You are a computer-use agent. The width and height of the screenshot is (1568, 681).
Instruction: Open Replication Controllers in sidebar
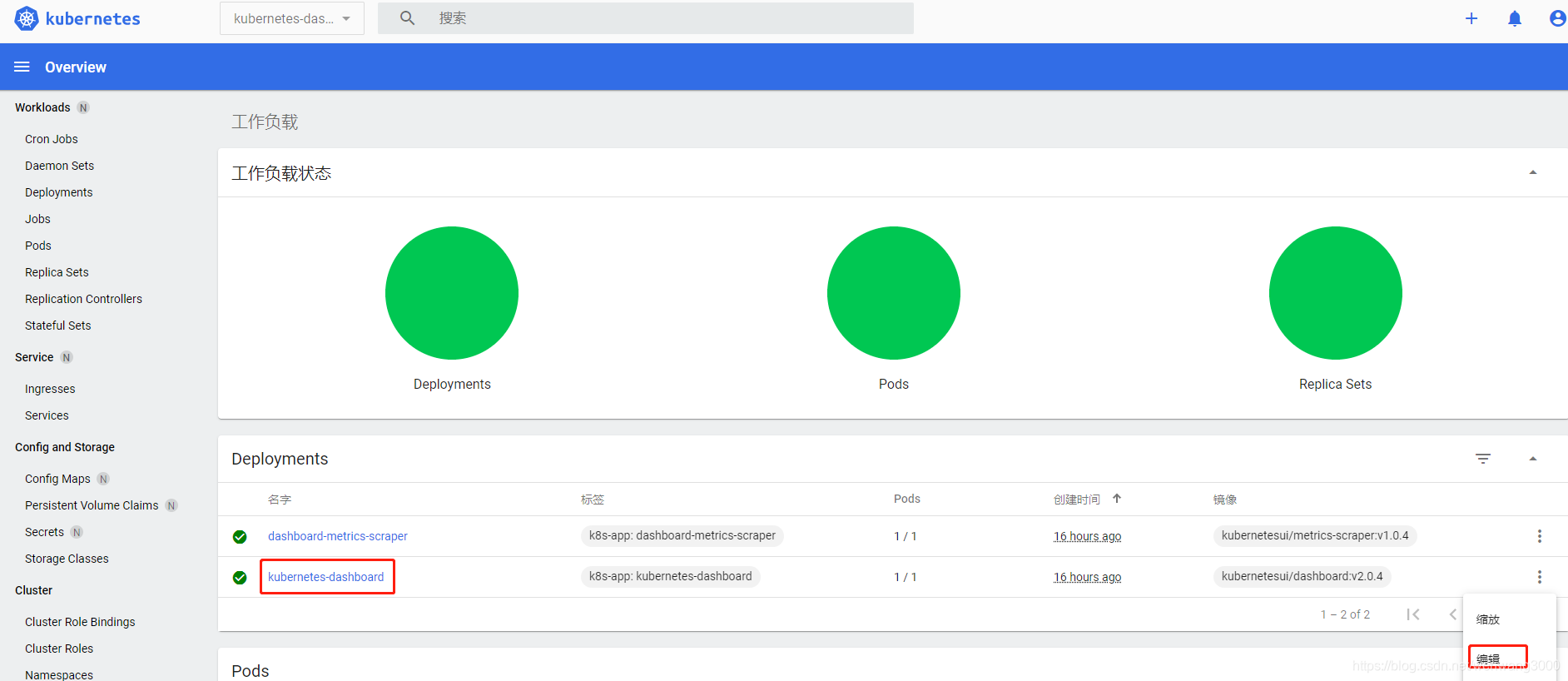click(x=83, y=299)
